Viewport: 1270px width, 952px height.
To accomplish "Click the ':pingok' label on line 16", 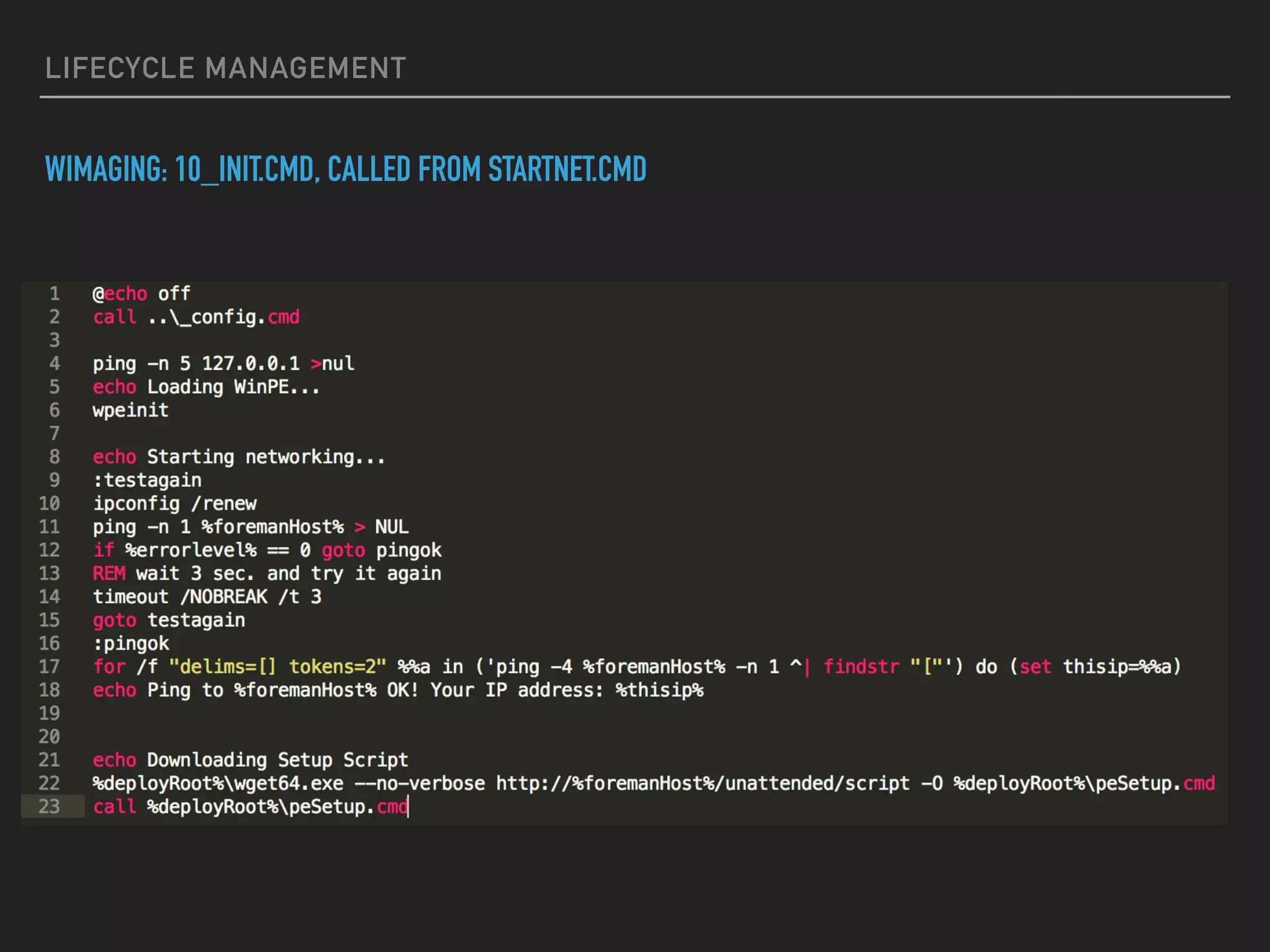I will [131, 643].
